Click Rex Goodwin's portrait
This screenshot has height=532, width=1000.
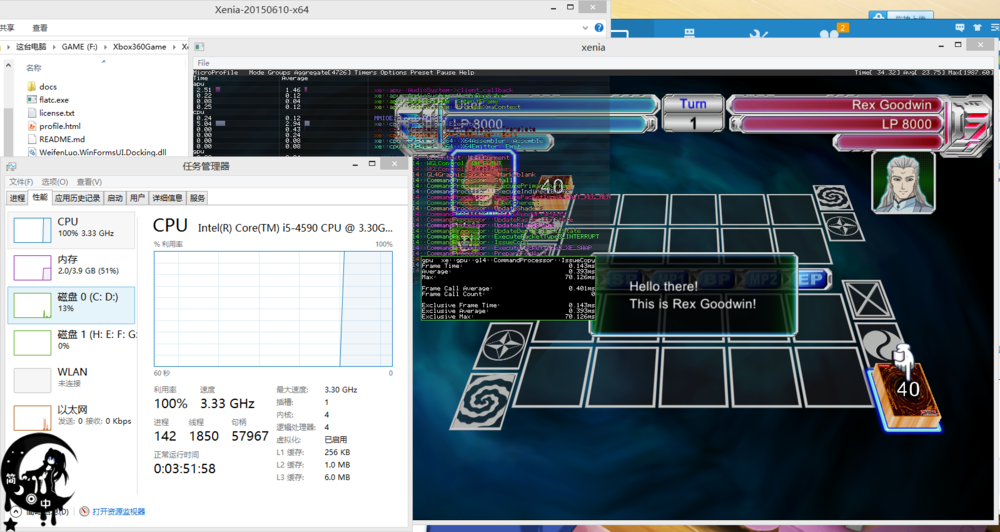(x=903, y=182)
